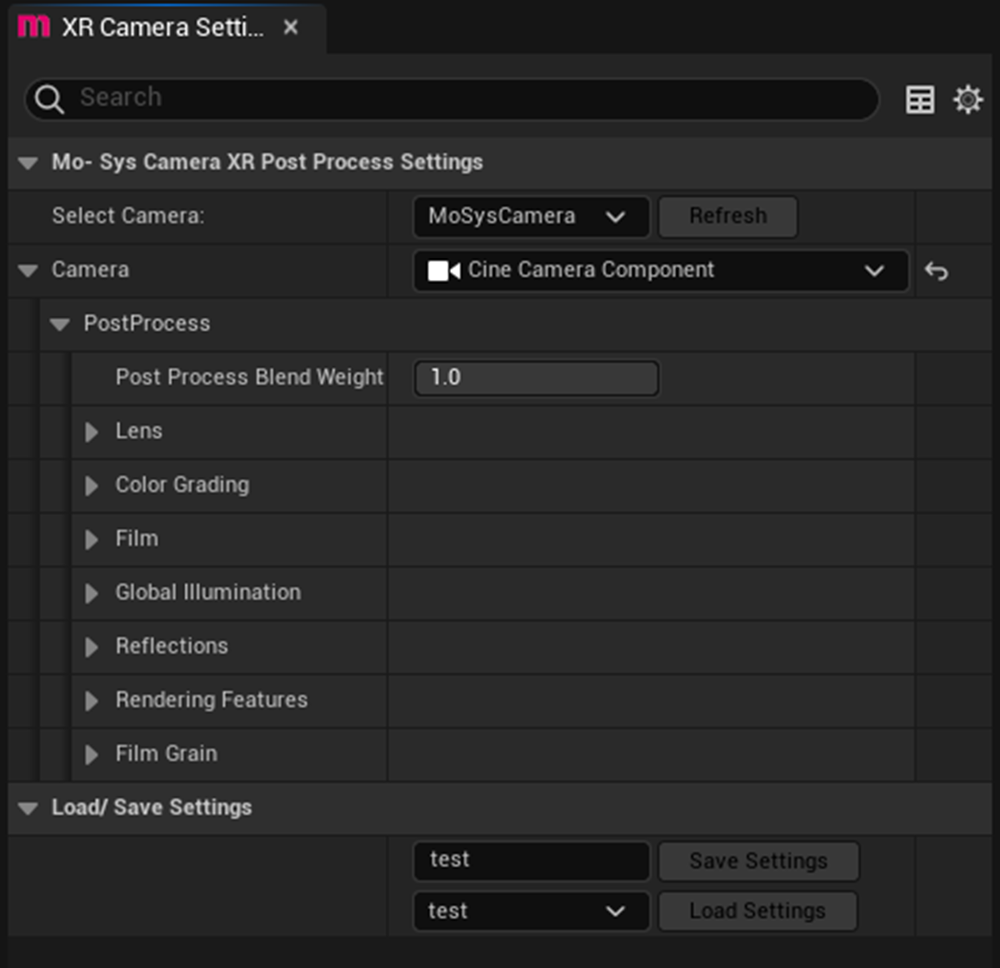Close the XR Camera Settings tab
The width and height of the screenshot is (1000, 968).
pos(291,27)
